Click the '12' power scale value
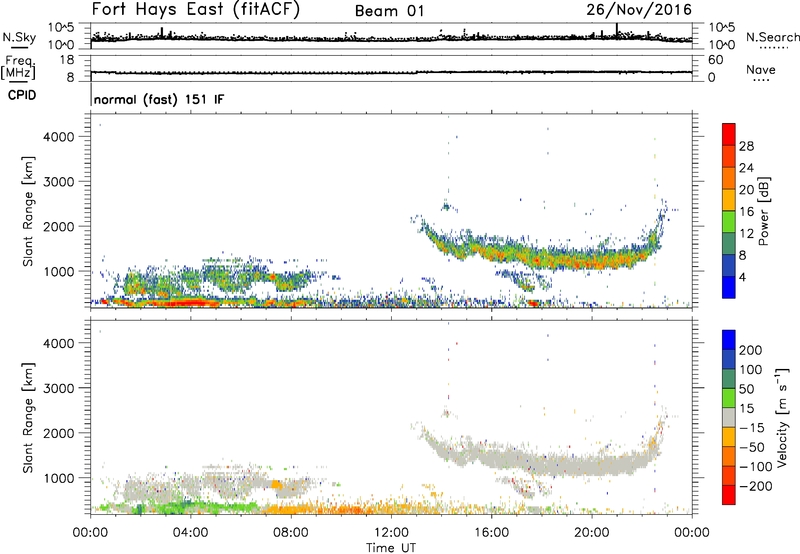The height and width of the screenshot is (554, 800). pyautogui.click(x=746, y=234)
